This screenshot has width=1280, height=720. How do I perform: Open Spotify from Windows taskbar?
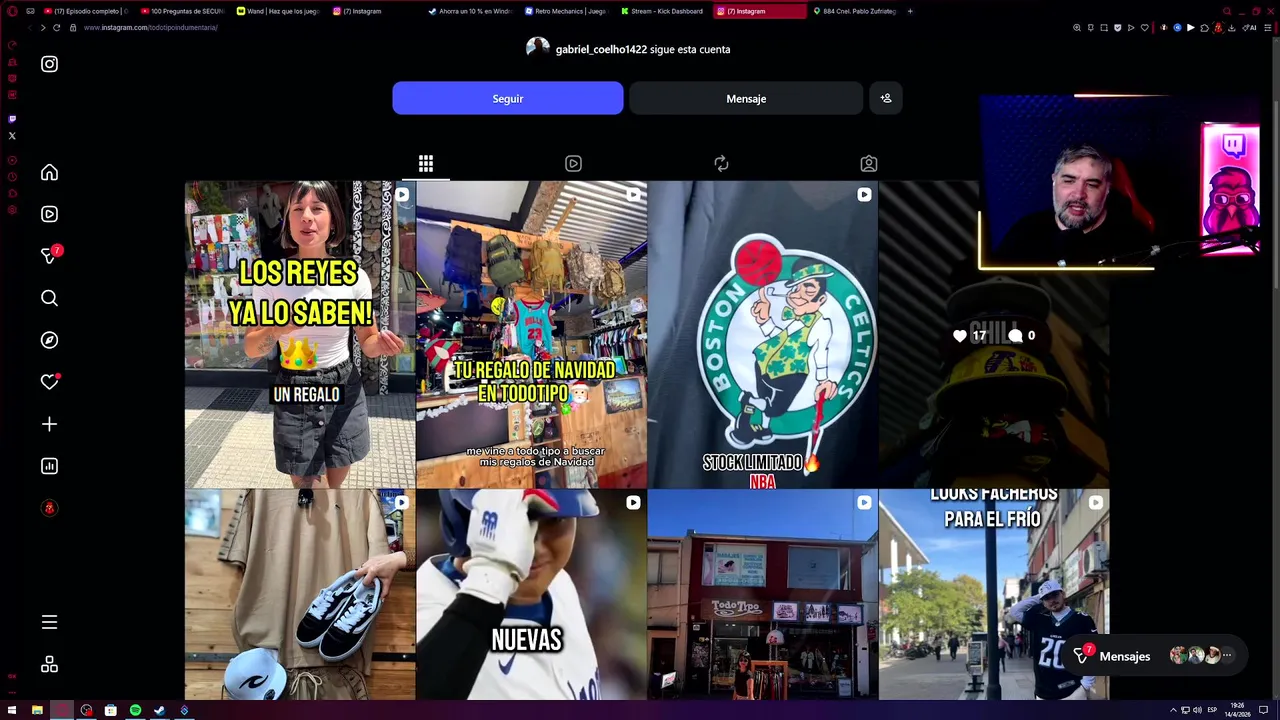click(x=135, y=710)
